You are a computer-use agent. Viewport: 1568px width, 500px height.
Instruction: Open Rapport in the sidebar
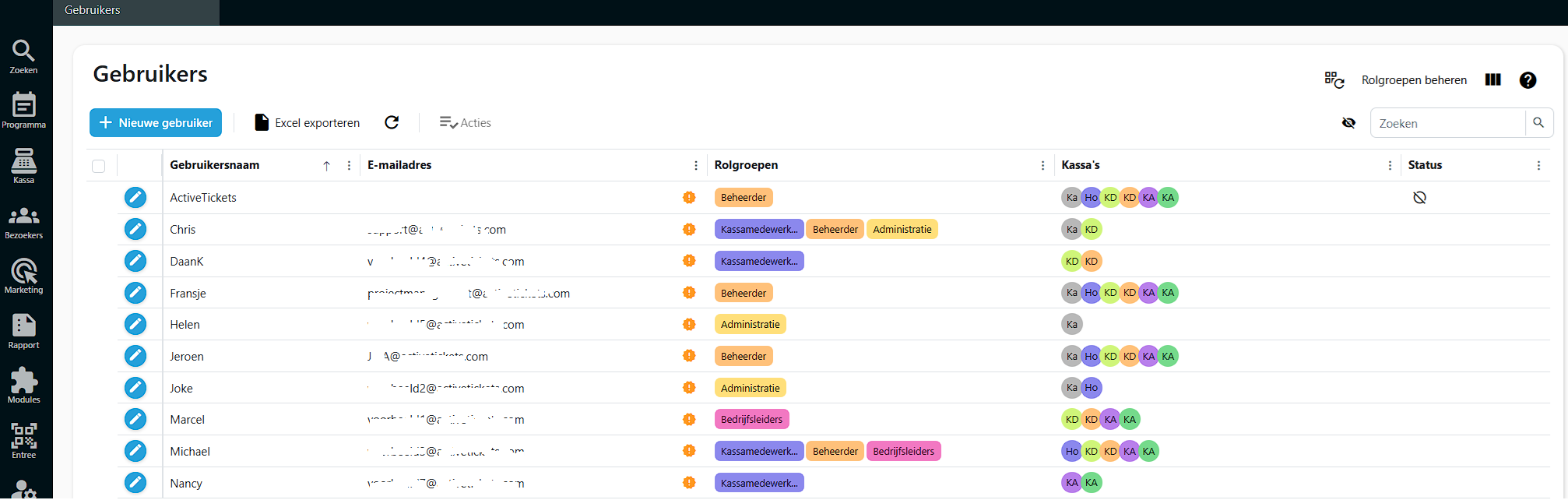(x=23, y=332)
